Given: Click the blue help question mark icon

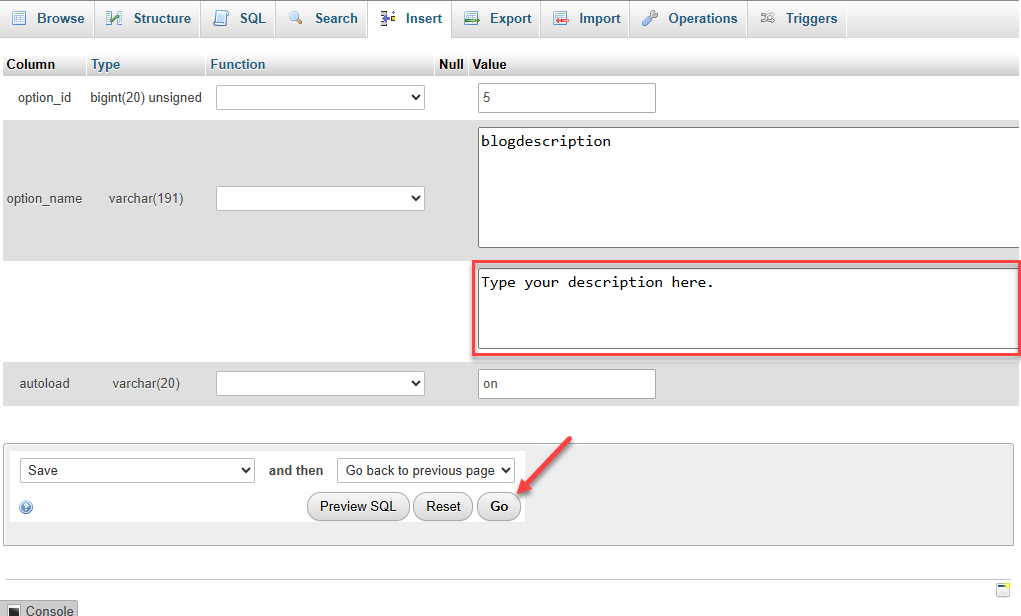Looking at the screenshot, I should [26, 507].
